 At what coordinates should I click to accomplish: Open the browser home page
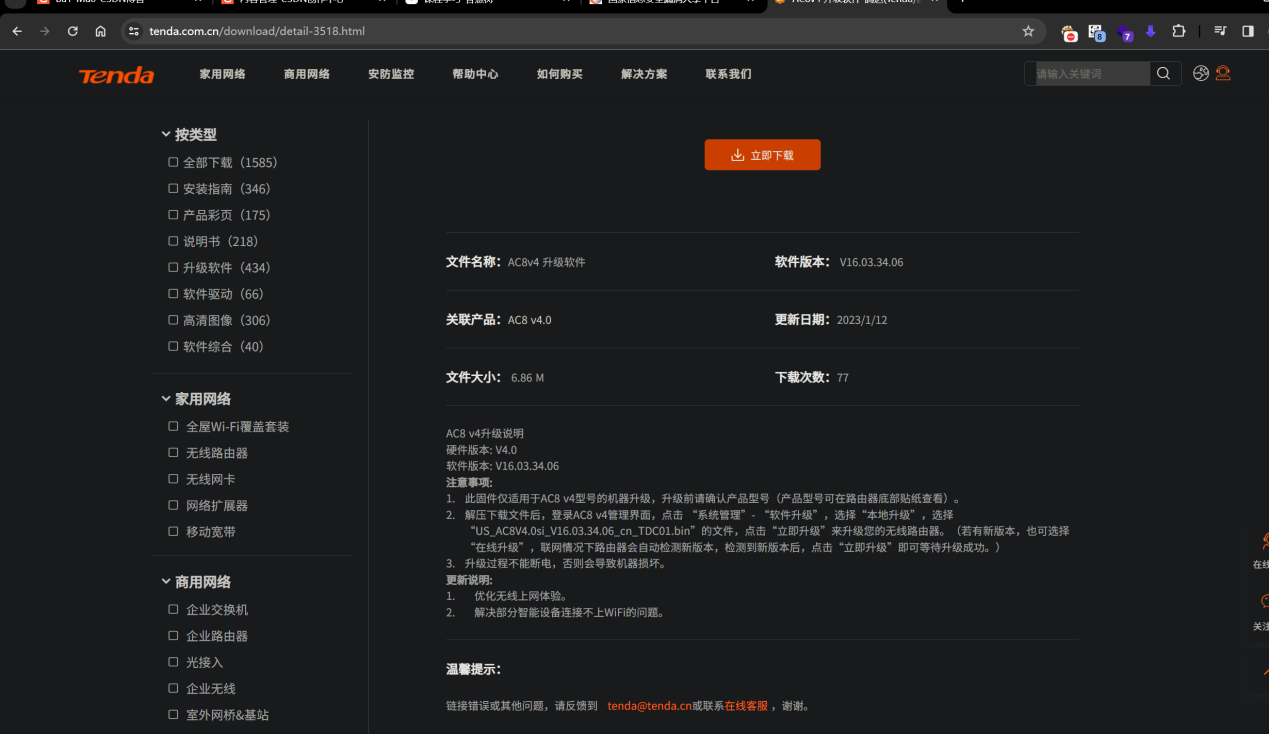click(100, 31)
